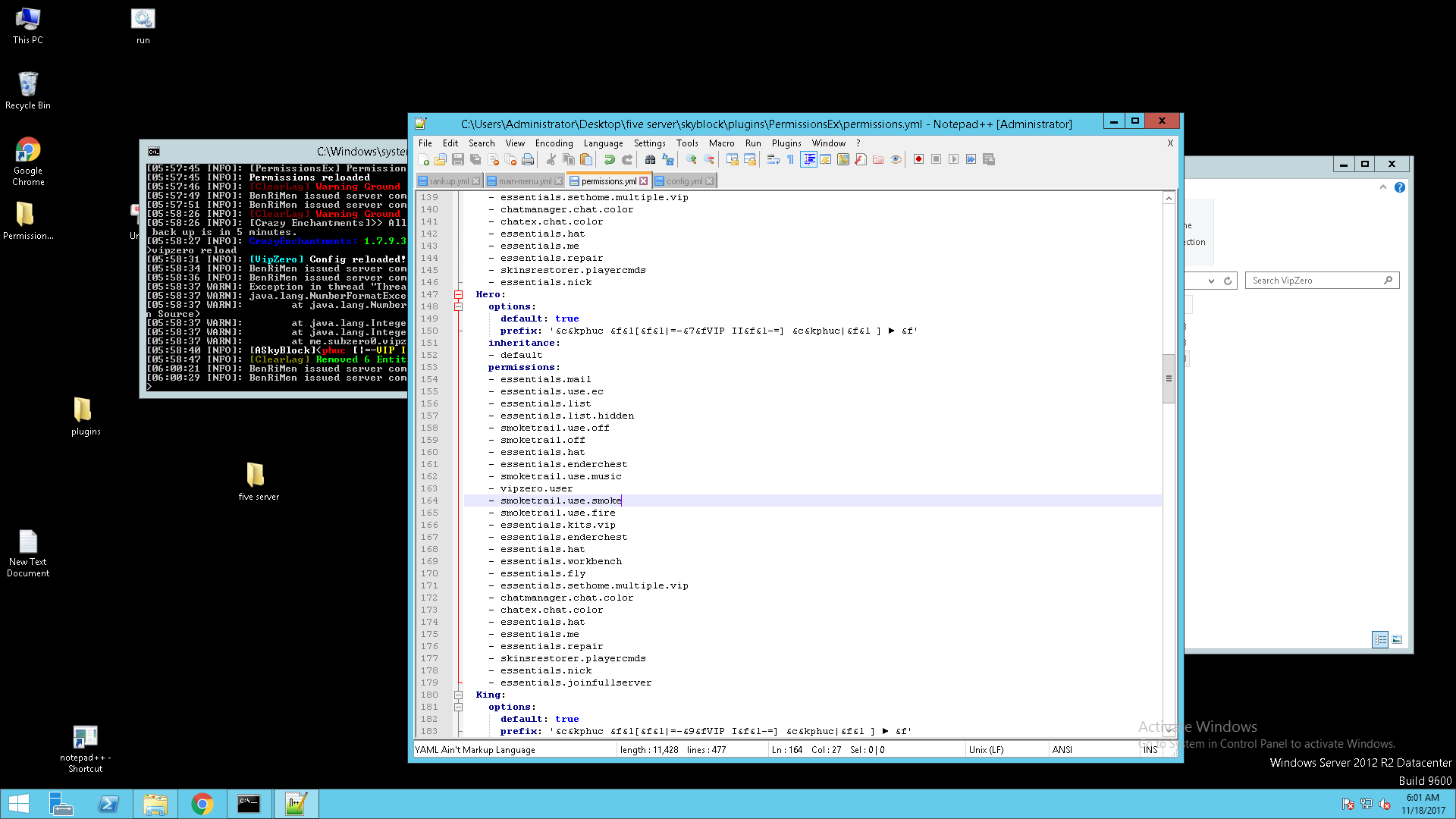Click the Cut scissors toolbar icon

pos(551,159)
